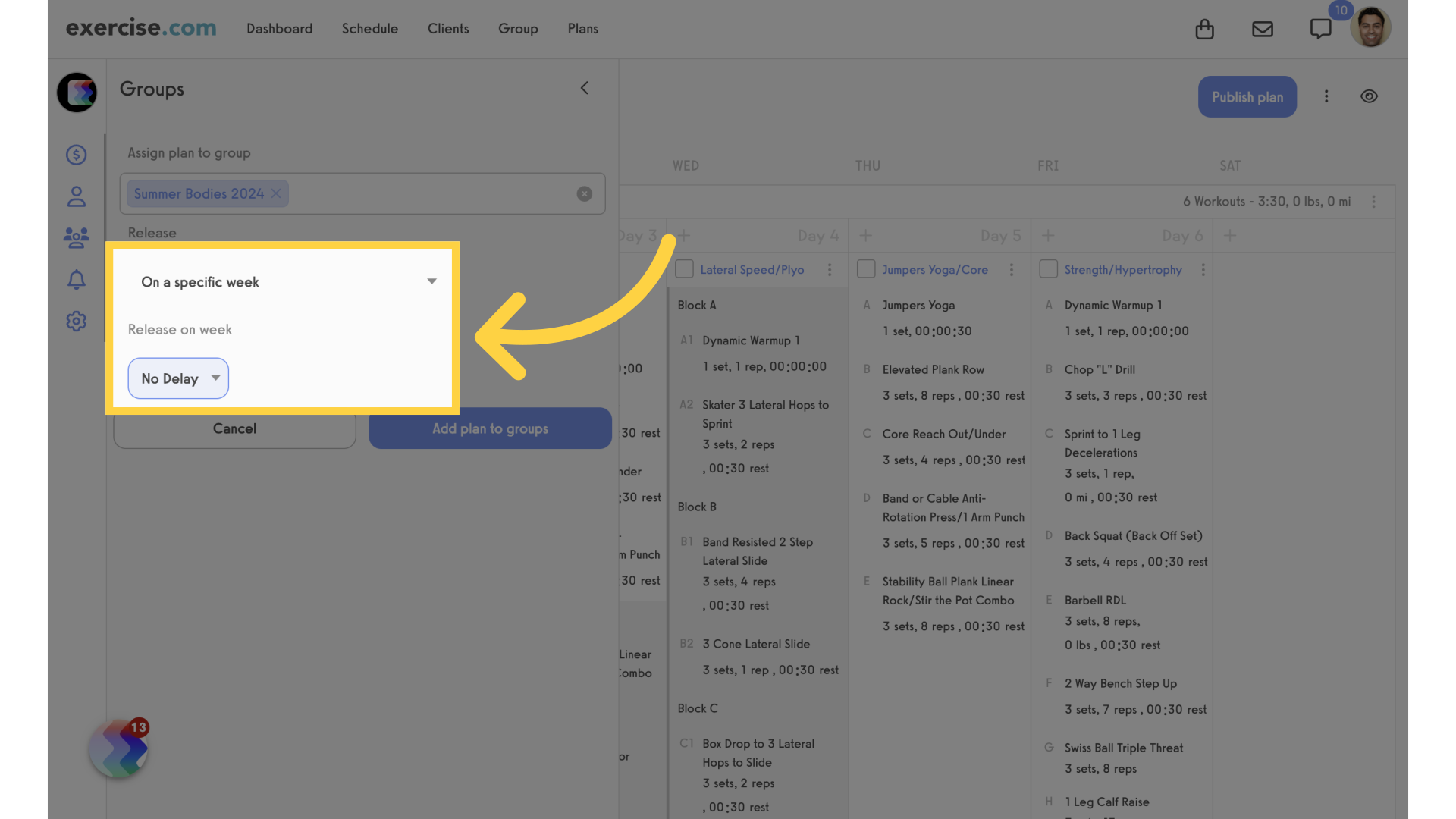
Task: Select Band Resisted 2 Step Lateral Slide
Action: 757,551
